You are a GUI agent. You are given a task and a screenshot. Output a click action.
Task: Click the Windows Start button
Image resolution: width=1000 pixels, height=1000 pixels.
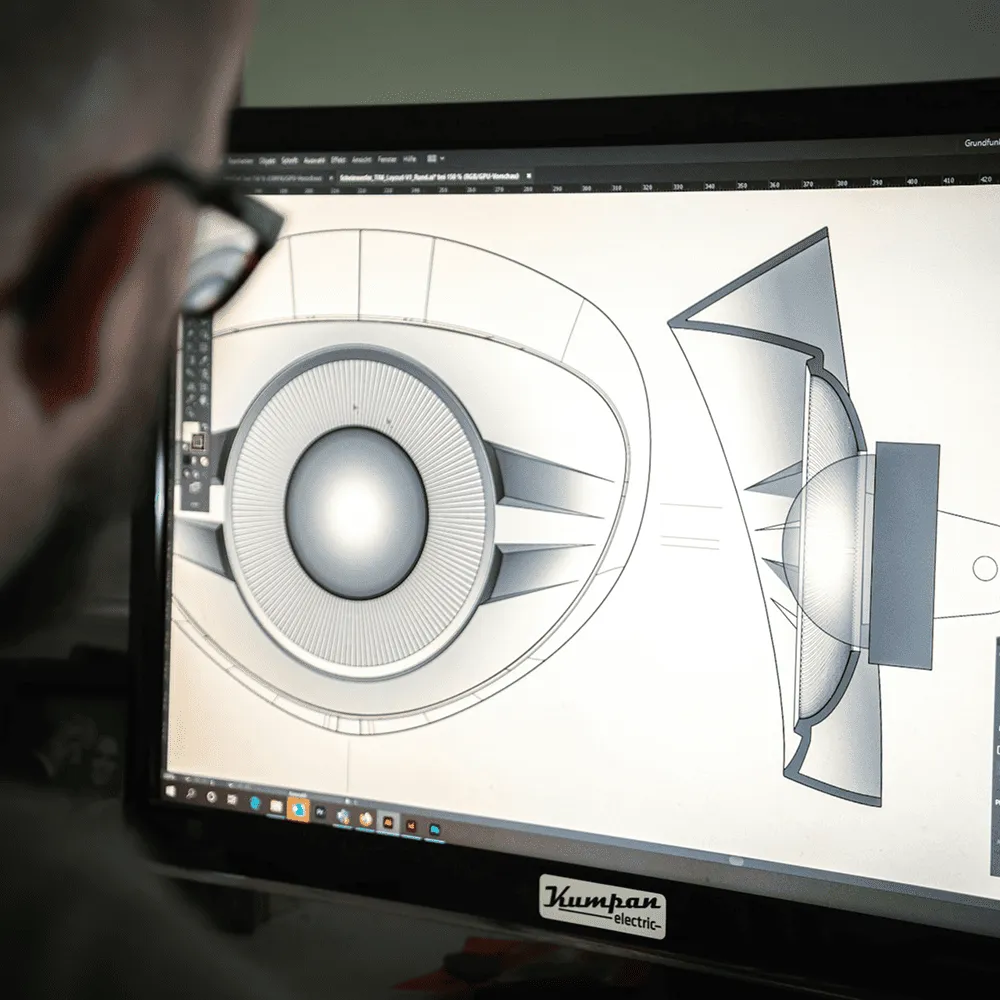tap(171, 790)
